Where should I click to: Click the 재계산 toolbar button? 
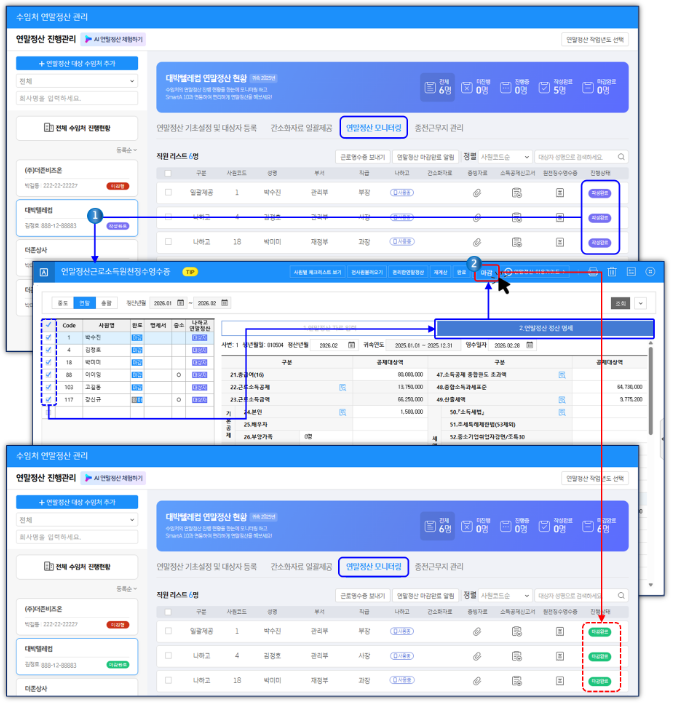pos(440,273)
